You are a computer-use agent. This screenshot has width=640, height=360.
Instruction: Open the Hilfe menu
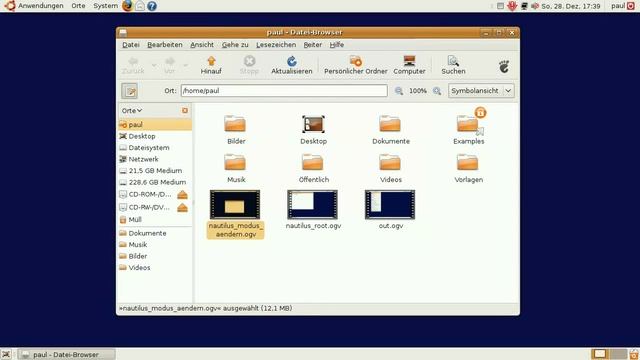click(x=337, y=45)
